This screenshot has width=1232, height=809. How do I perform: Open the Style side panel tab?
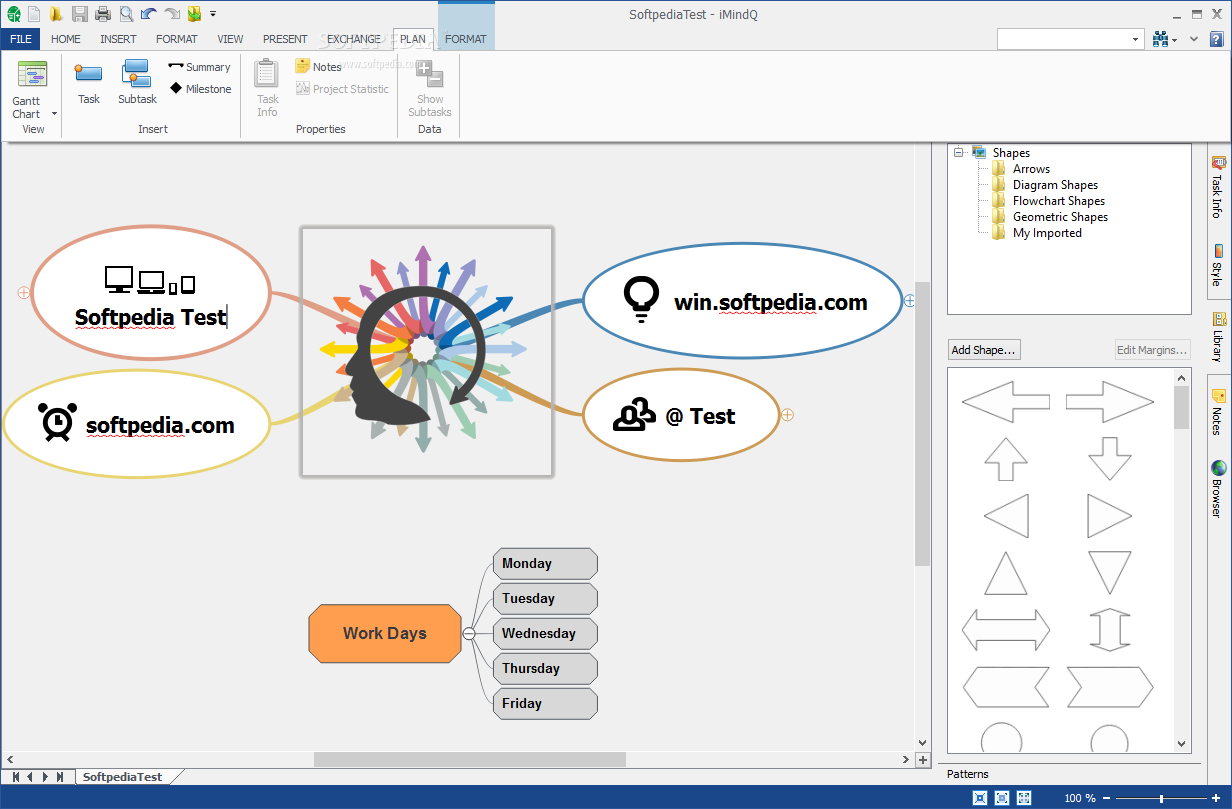[1217, 265]
